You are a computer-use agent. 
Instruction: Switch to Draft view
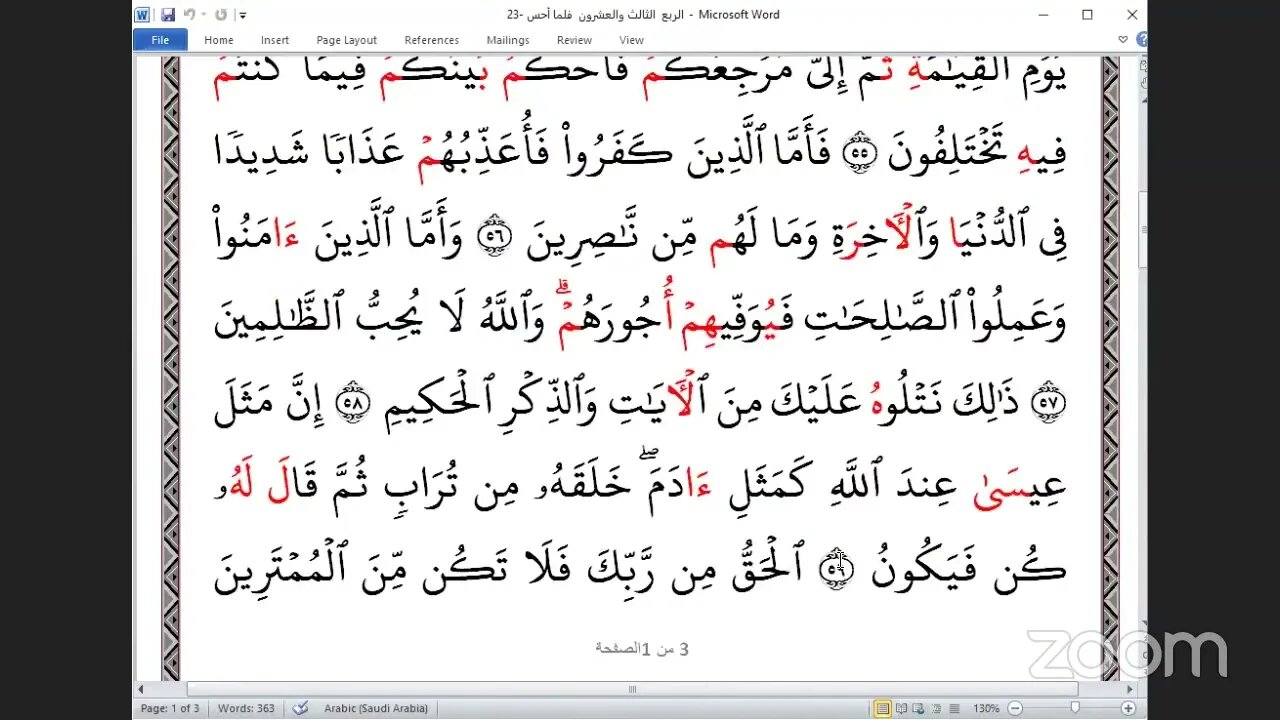point(953,708)
